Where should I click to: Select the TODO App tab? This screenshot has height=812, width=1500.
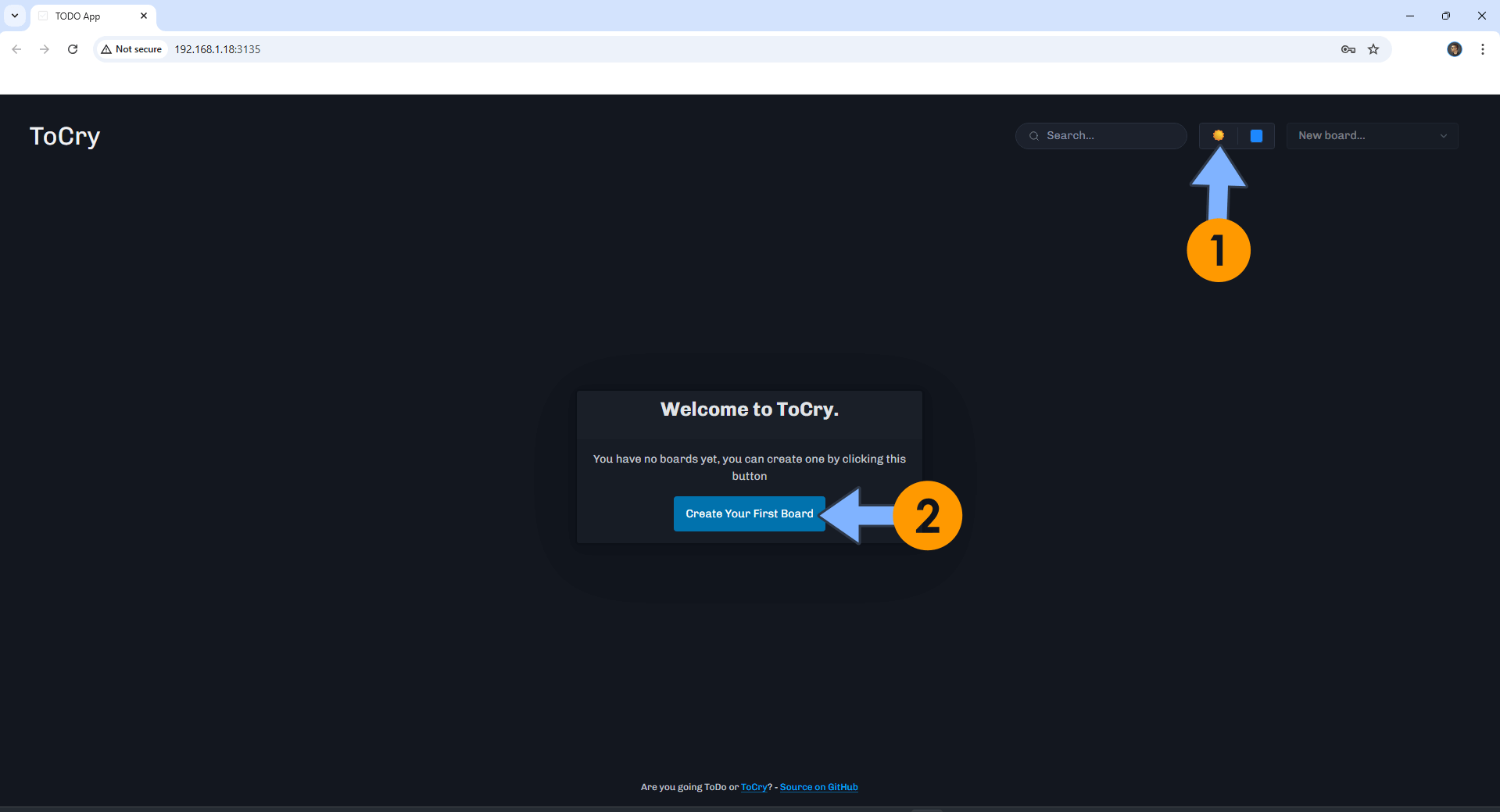93,16
